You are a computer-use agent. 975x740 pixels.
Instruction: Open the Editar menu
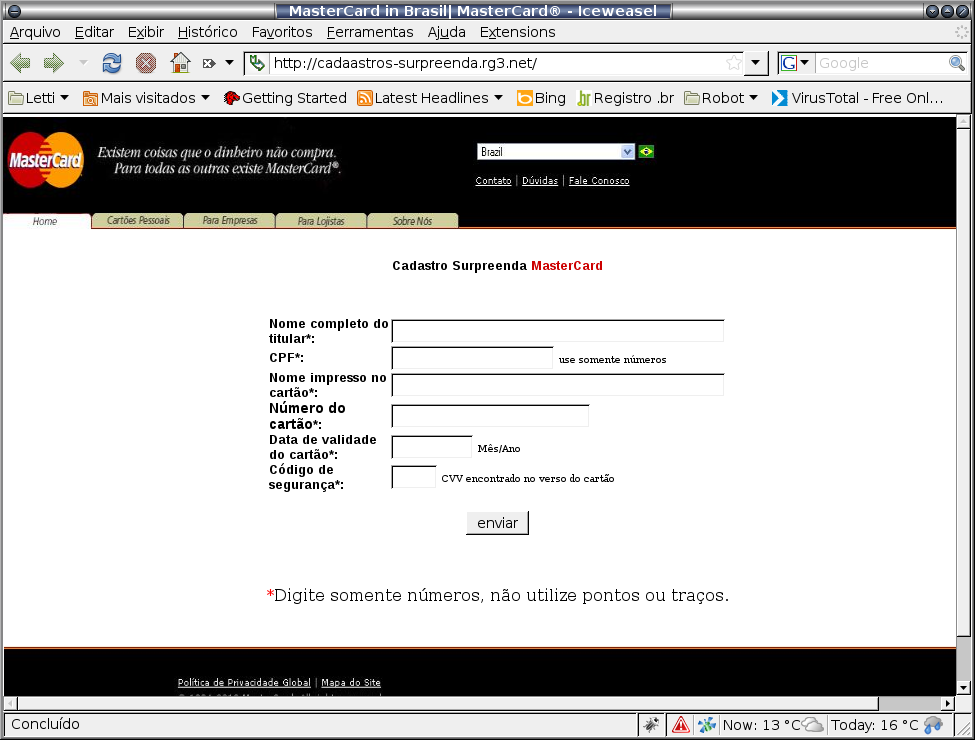pos(95,32)
